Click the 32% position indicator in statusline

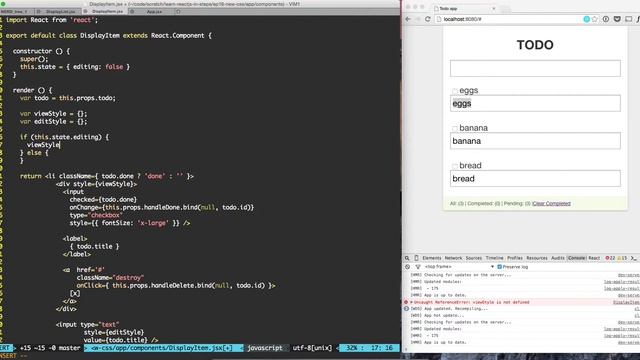point(353,348)
